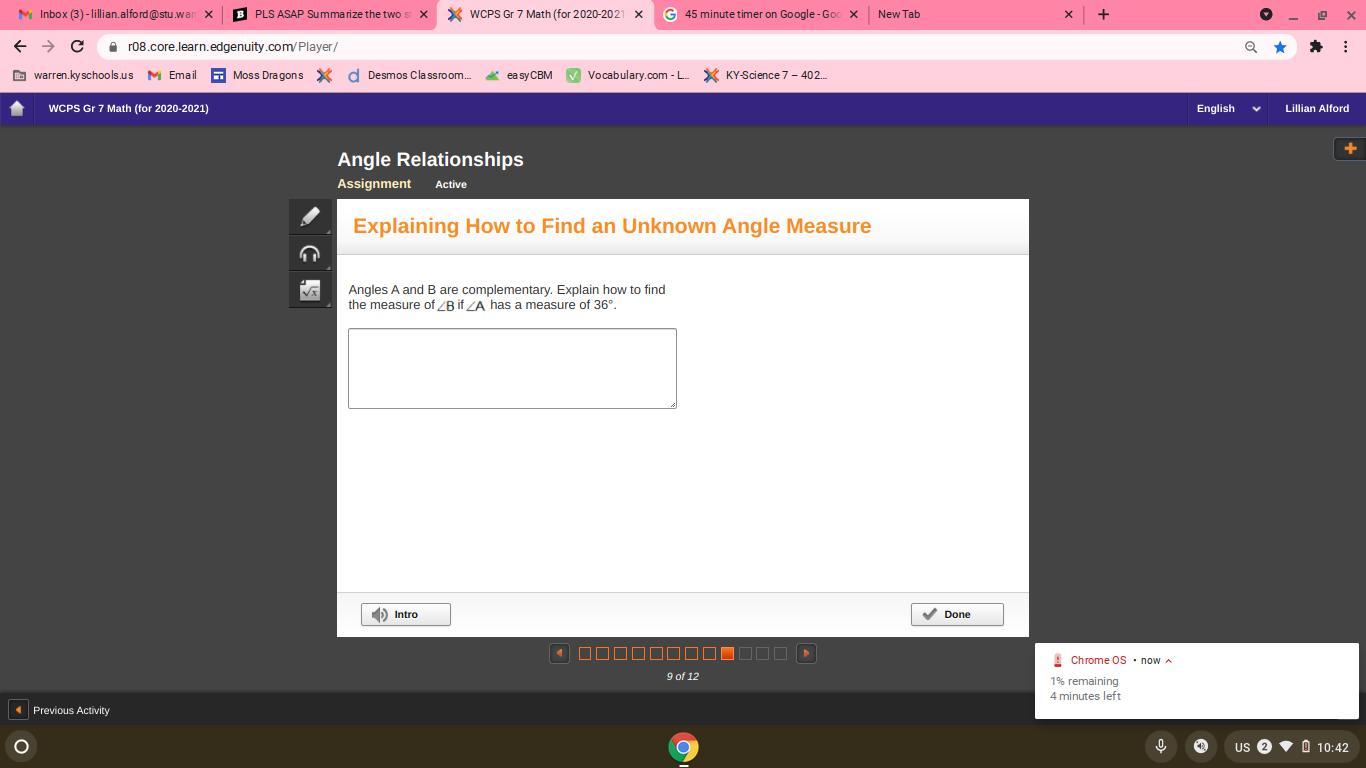Viewport: 1366px width, 768px height.
Task: Select the pencil highlighter tool
Action: point(310,217)
